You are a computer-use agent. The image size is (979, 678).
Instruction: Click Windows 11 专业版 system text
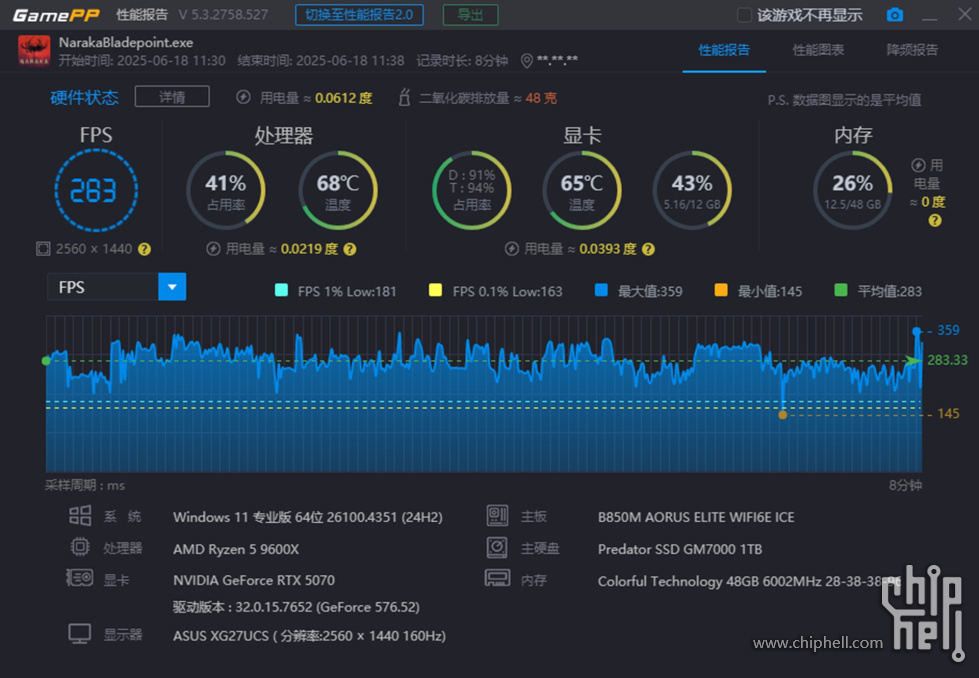[308, 518]
